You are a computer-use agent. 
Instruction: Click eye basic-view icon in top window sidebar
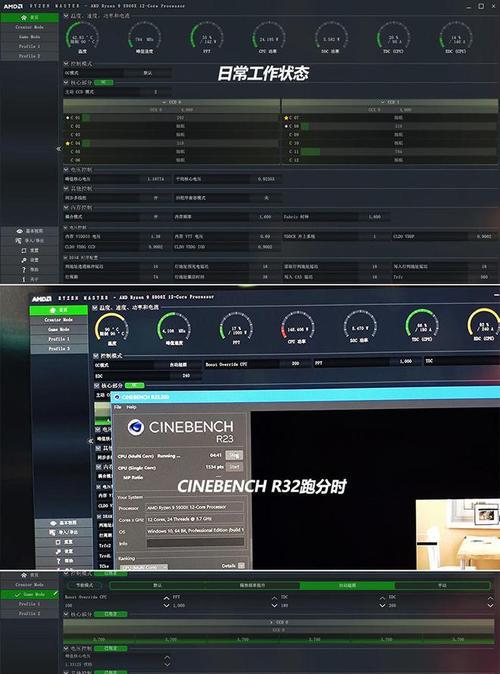pyautogui.click(x=19, y=231)
